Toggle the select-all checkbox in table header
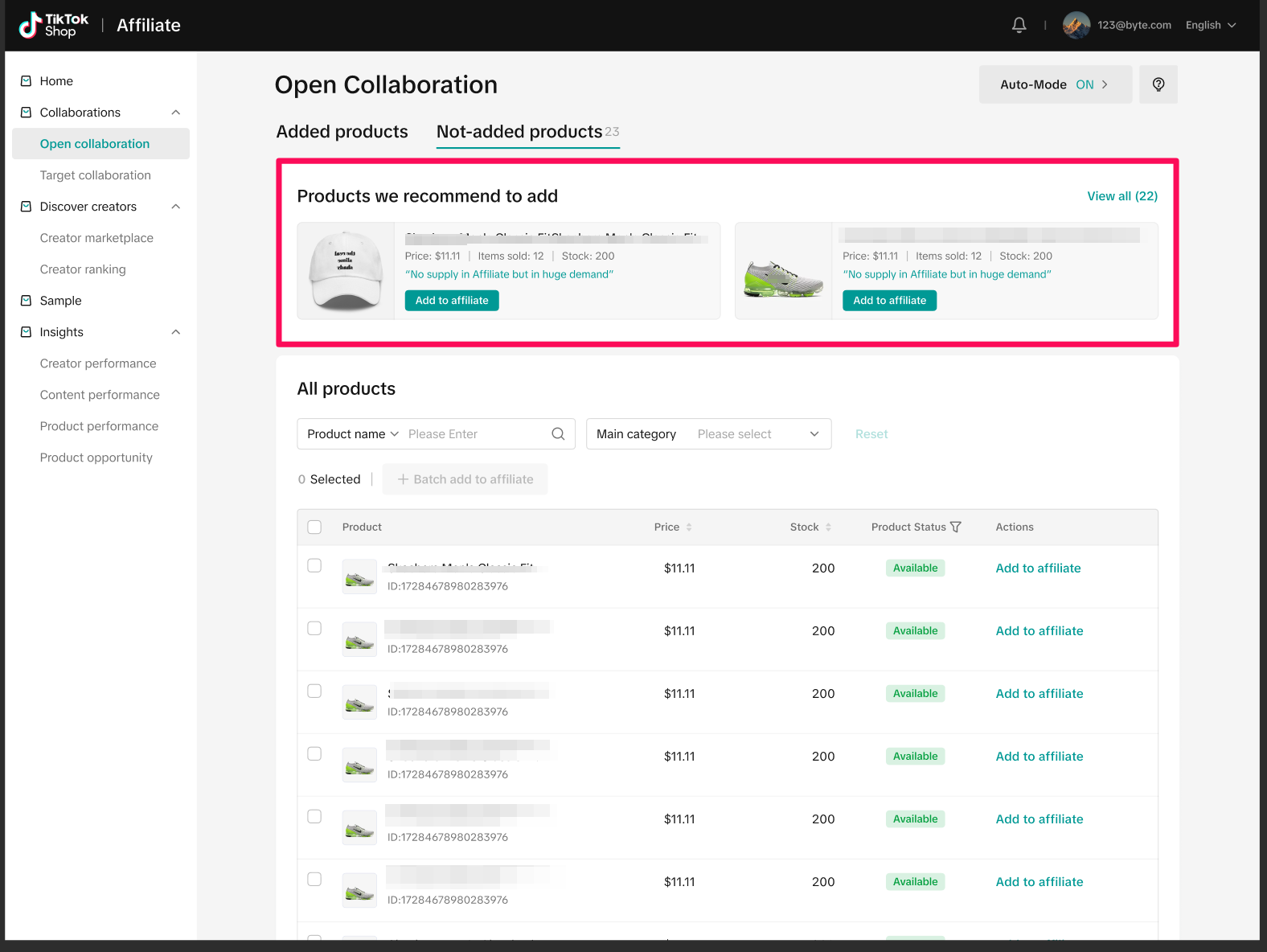The width and height of the screenshot is (1267, 952). click(x=314, y=527)
